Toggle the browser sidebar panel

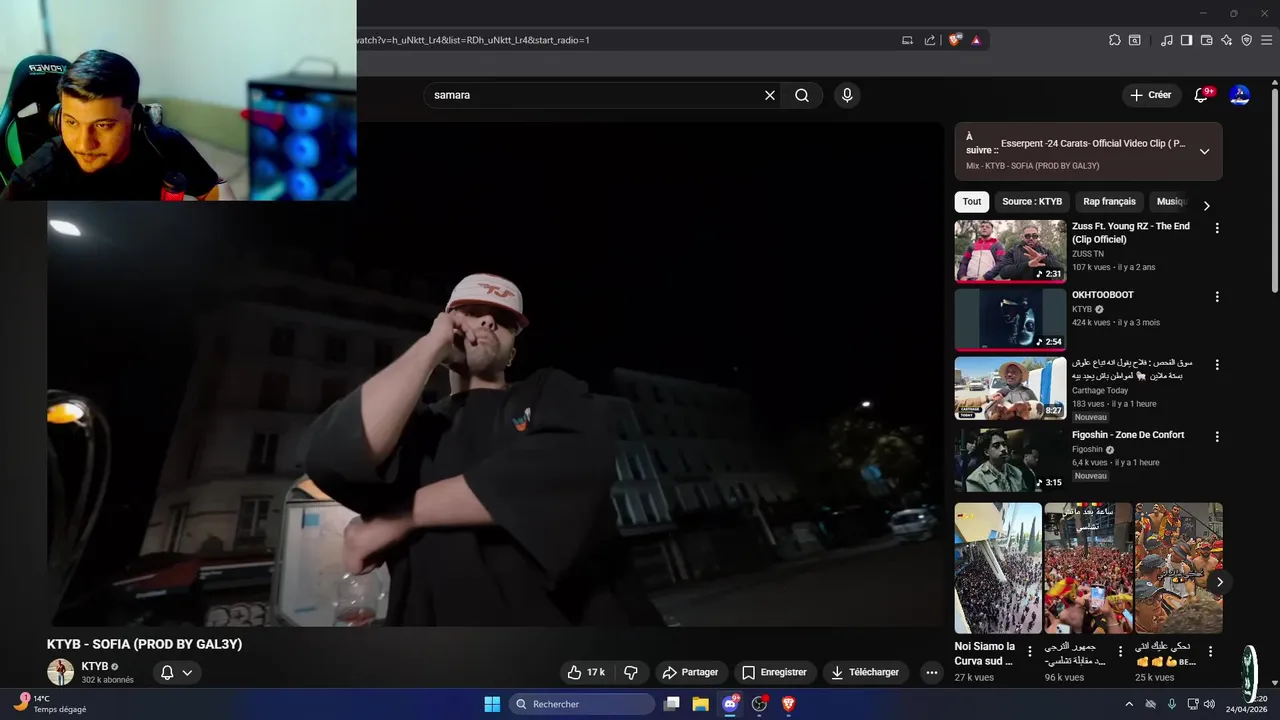(x=1186, y=40)
